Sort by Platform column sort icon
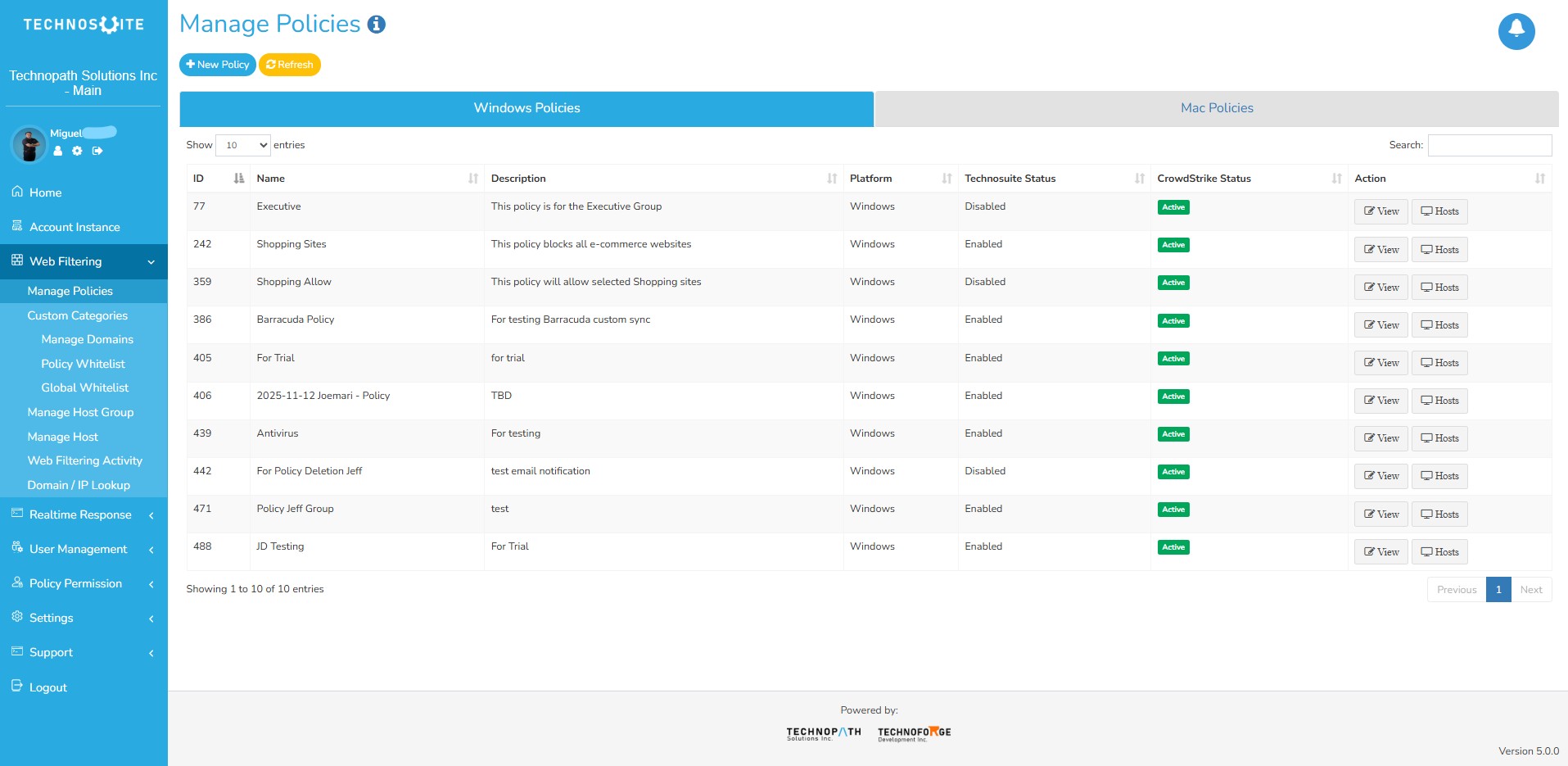Image resolution: width=1568 pixels, height=766 pixels. [947, 179]
